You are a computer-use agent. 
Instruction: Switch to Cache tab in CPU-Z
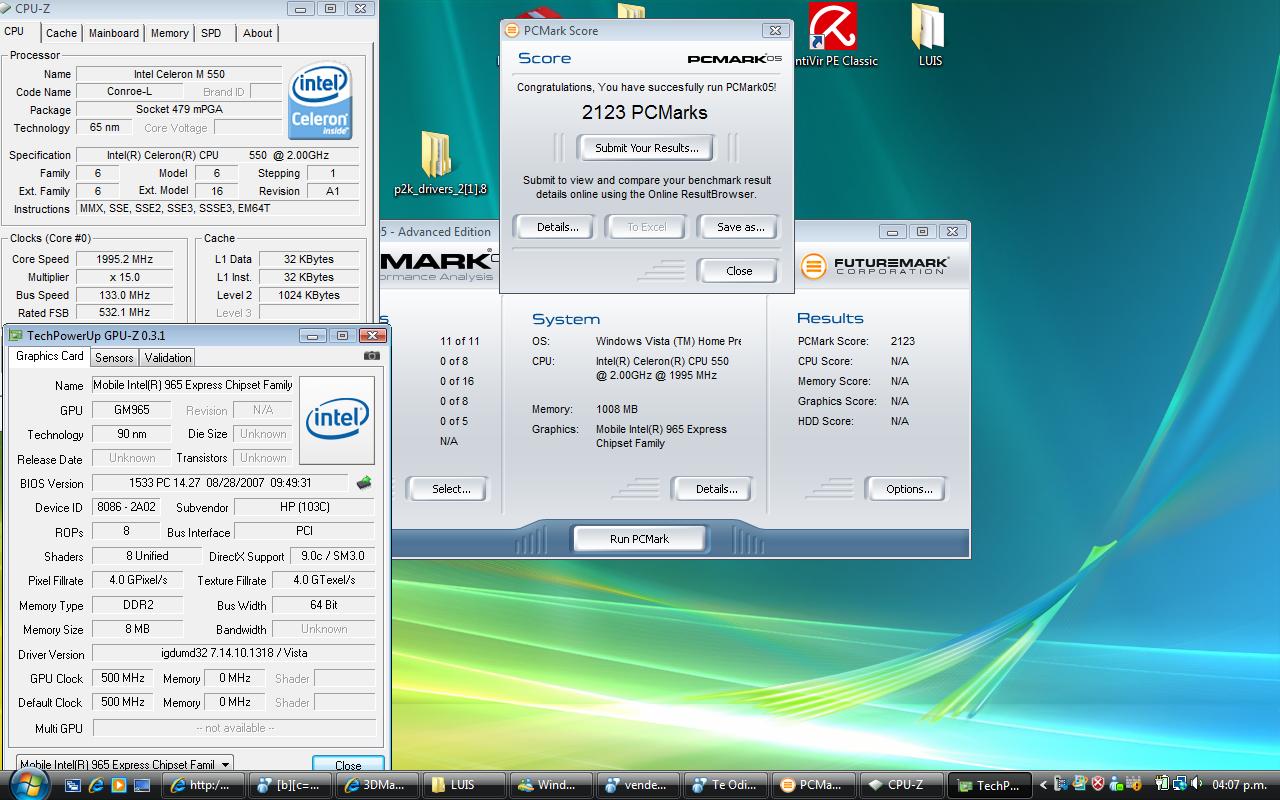pos(61,33)
